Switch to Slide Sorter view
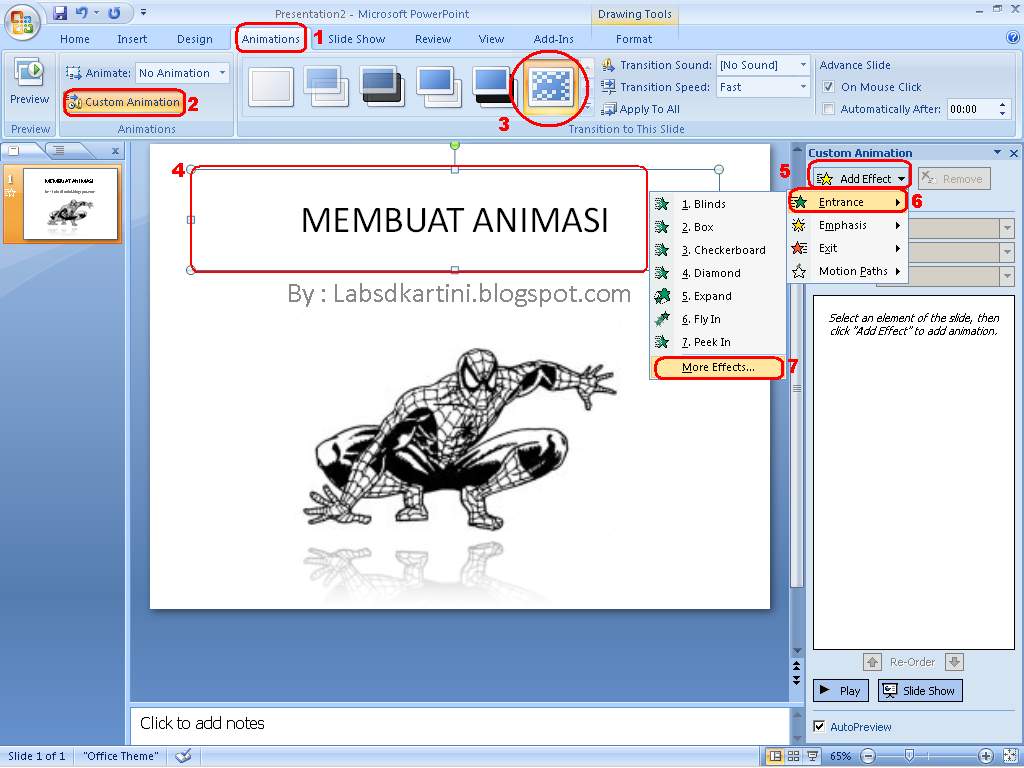The width and height of the screenshot is (1024, 768). pos(793,756)
